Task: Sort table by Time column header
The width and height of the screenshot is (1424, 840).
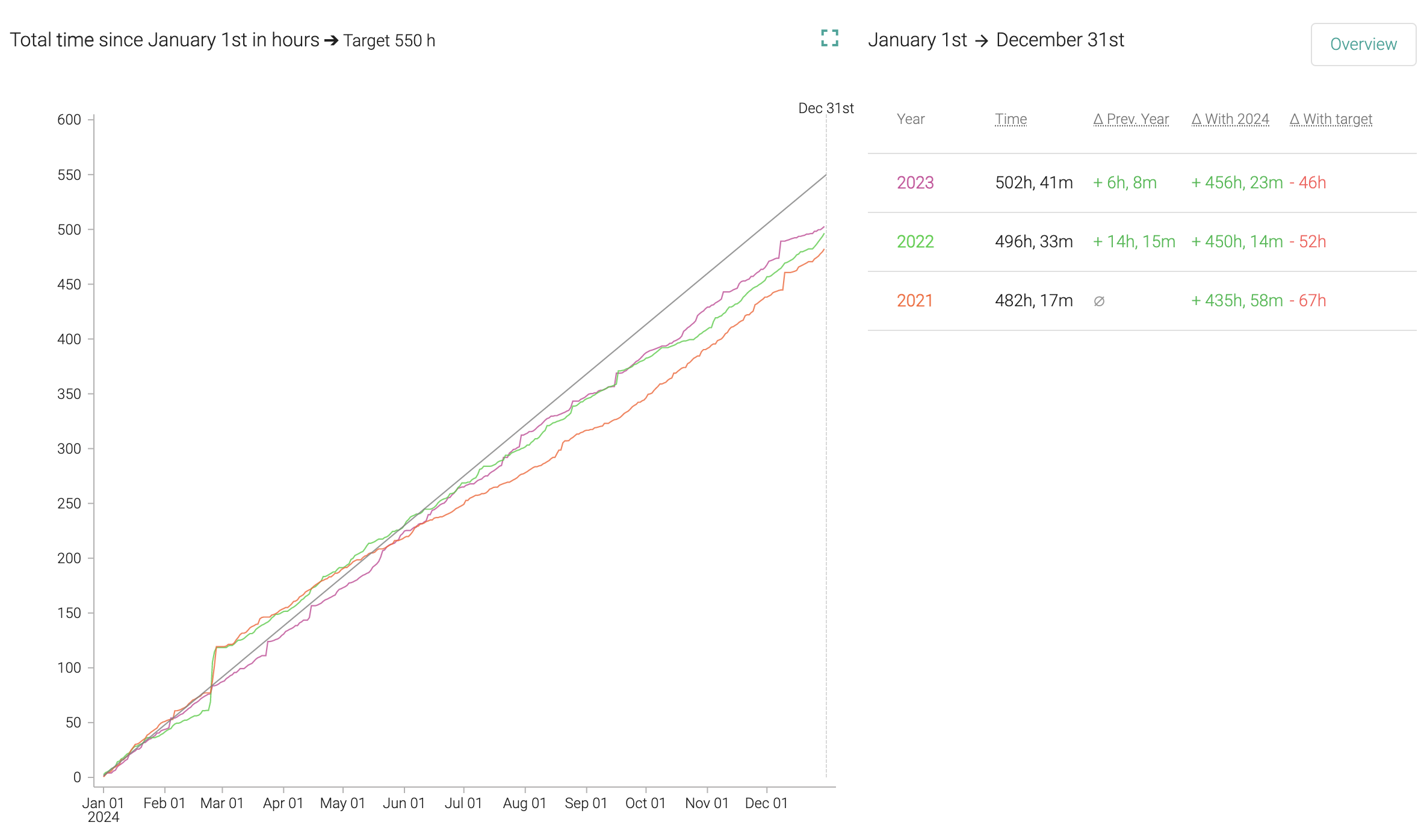Action: point(1011,119)
